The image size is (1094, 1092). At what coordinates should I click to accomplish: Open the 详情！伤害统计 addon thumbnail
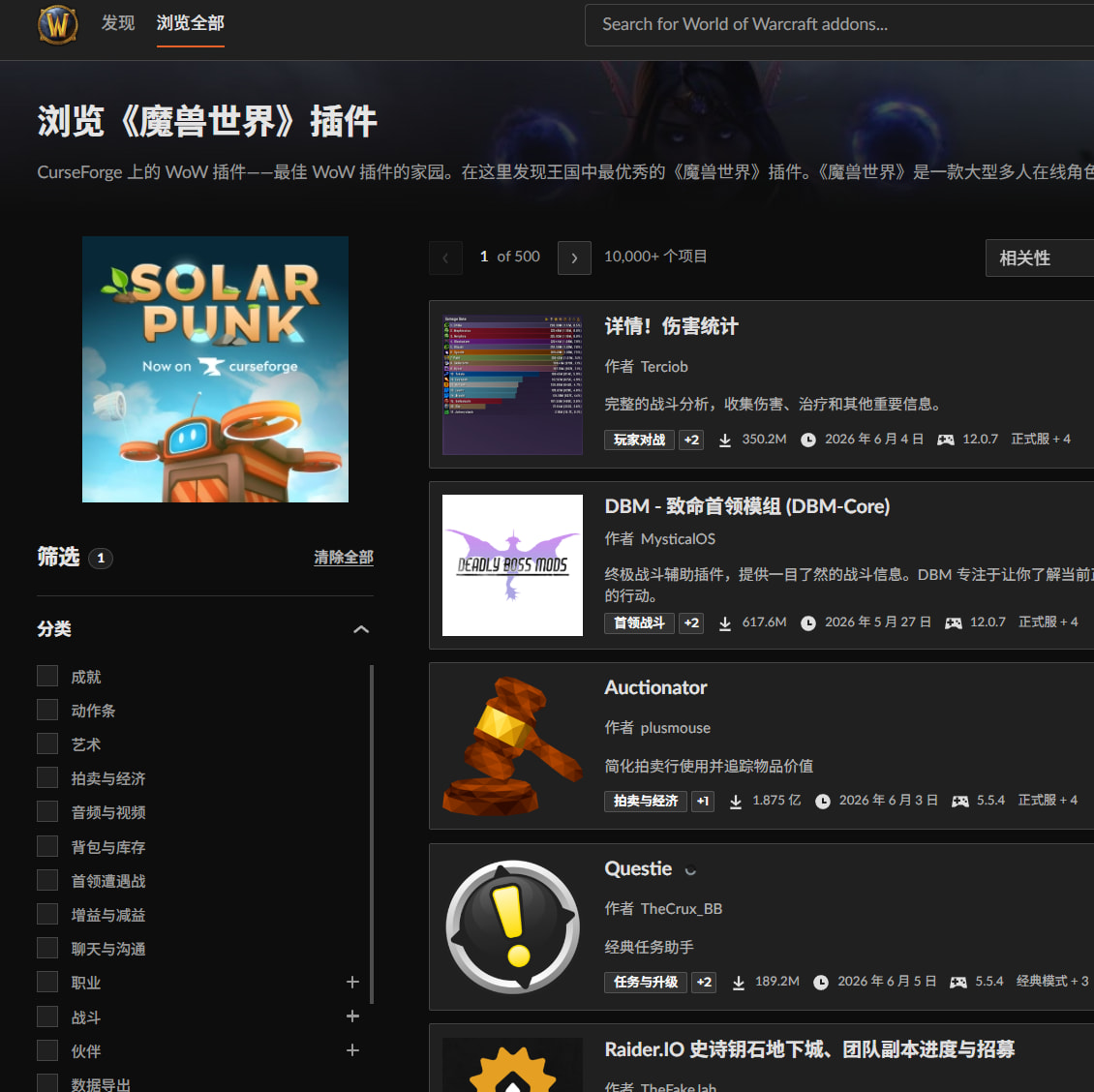[512, 384]
